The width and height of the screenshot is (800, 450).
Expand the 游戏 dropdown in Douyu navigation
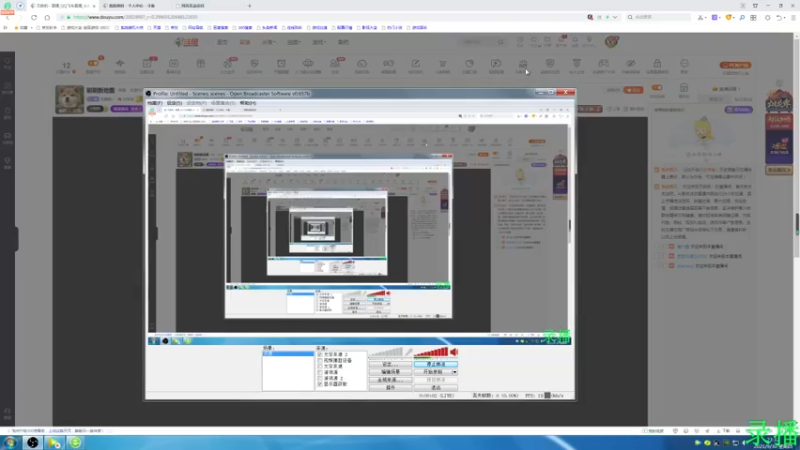[x=319, y=42]
